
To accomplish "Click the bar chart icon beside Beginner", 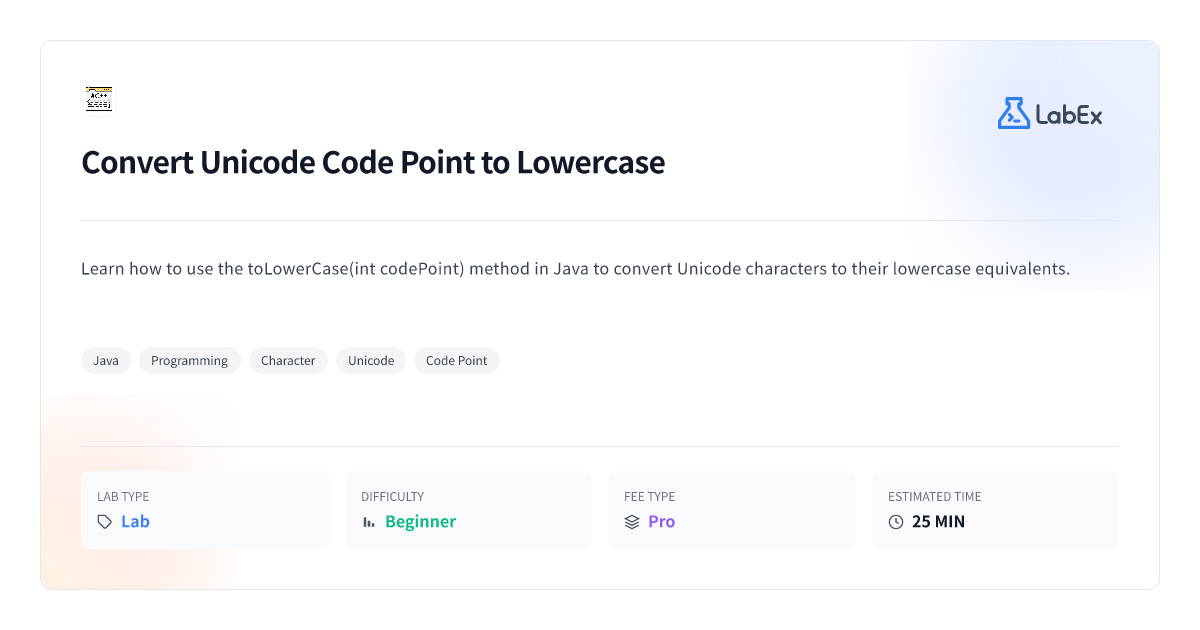I will point(369,522).
